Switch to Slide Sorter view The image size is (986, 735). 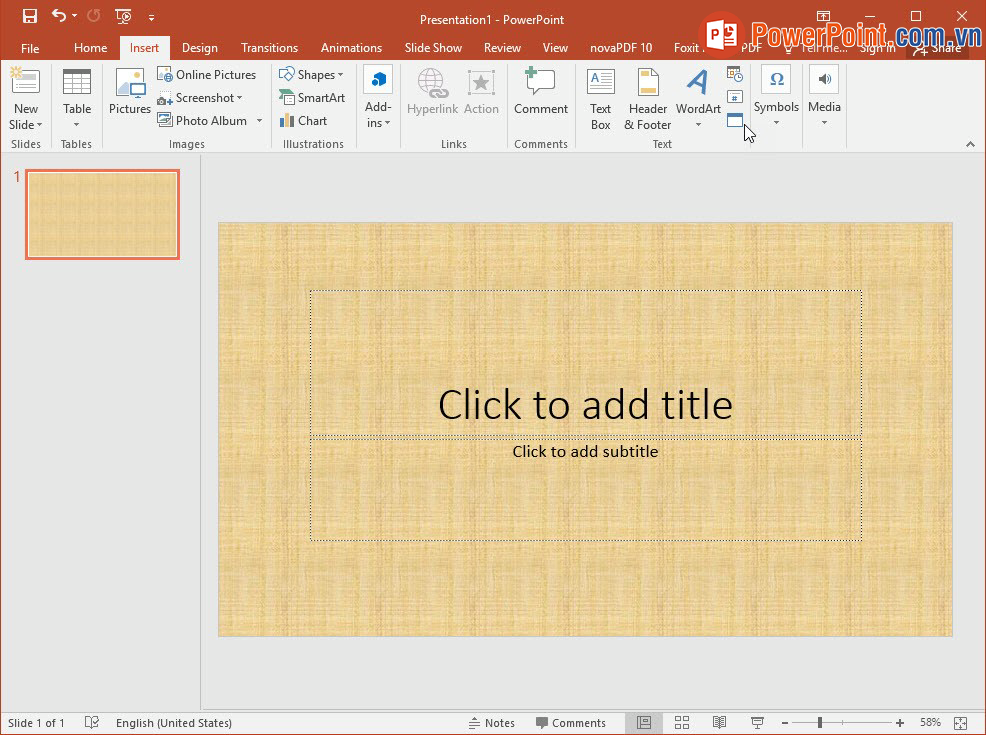point(682,723)
